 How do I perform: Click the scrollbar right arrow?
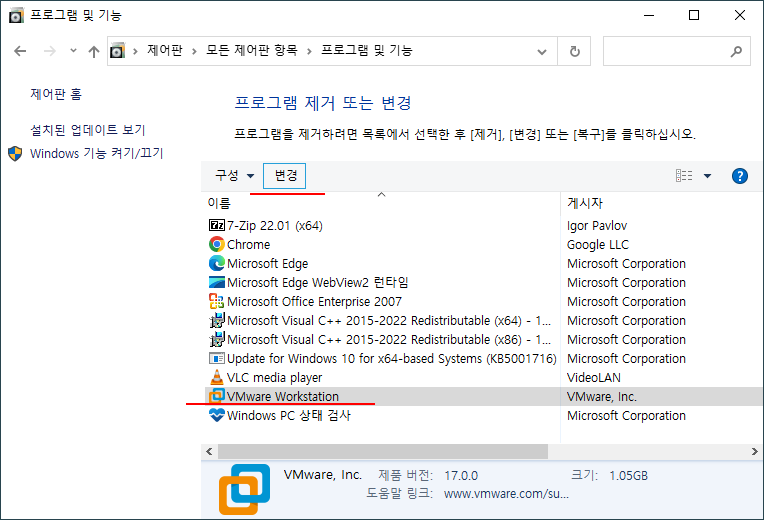754,451
